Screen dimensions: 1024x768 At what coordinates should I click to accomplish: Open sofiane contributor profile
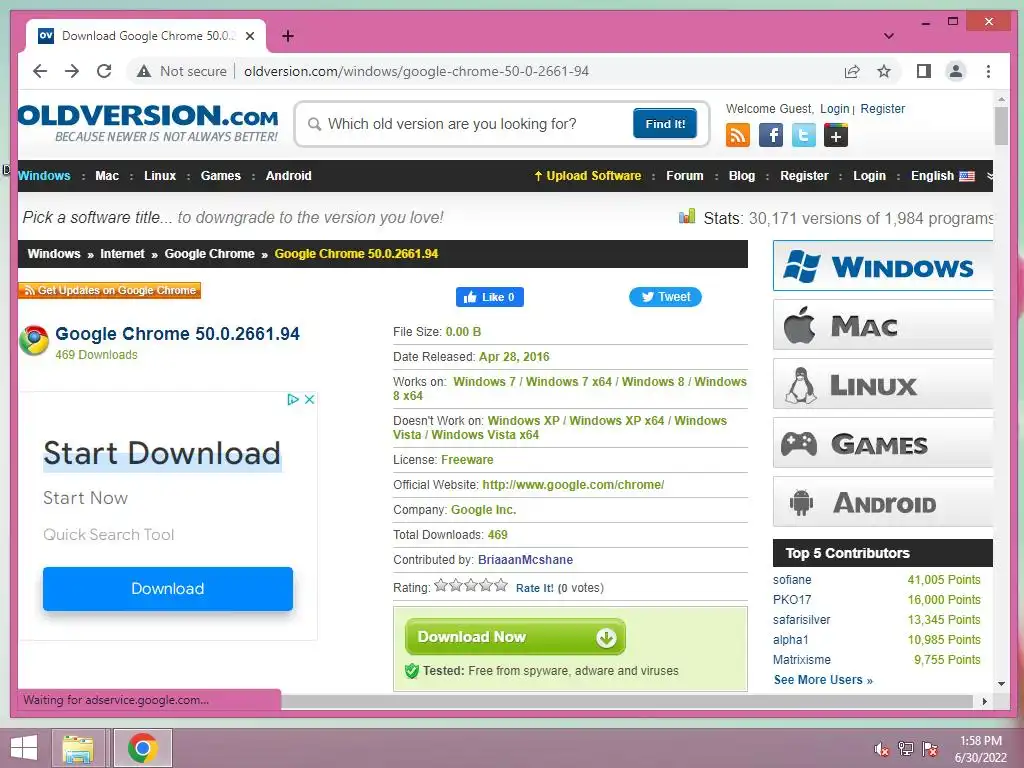[792, 579]
